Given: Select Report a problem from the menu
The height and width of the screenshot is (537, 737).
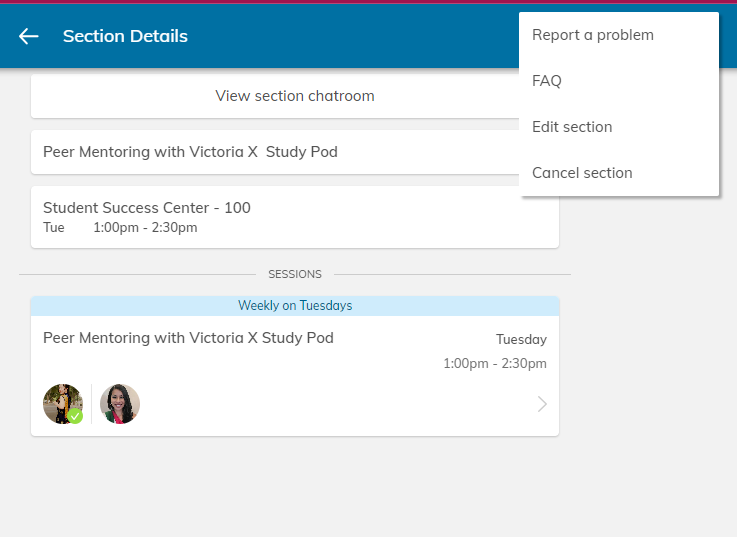Looking at the screenshot, I should point(593,35).
